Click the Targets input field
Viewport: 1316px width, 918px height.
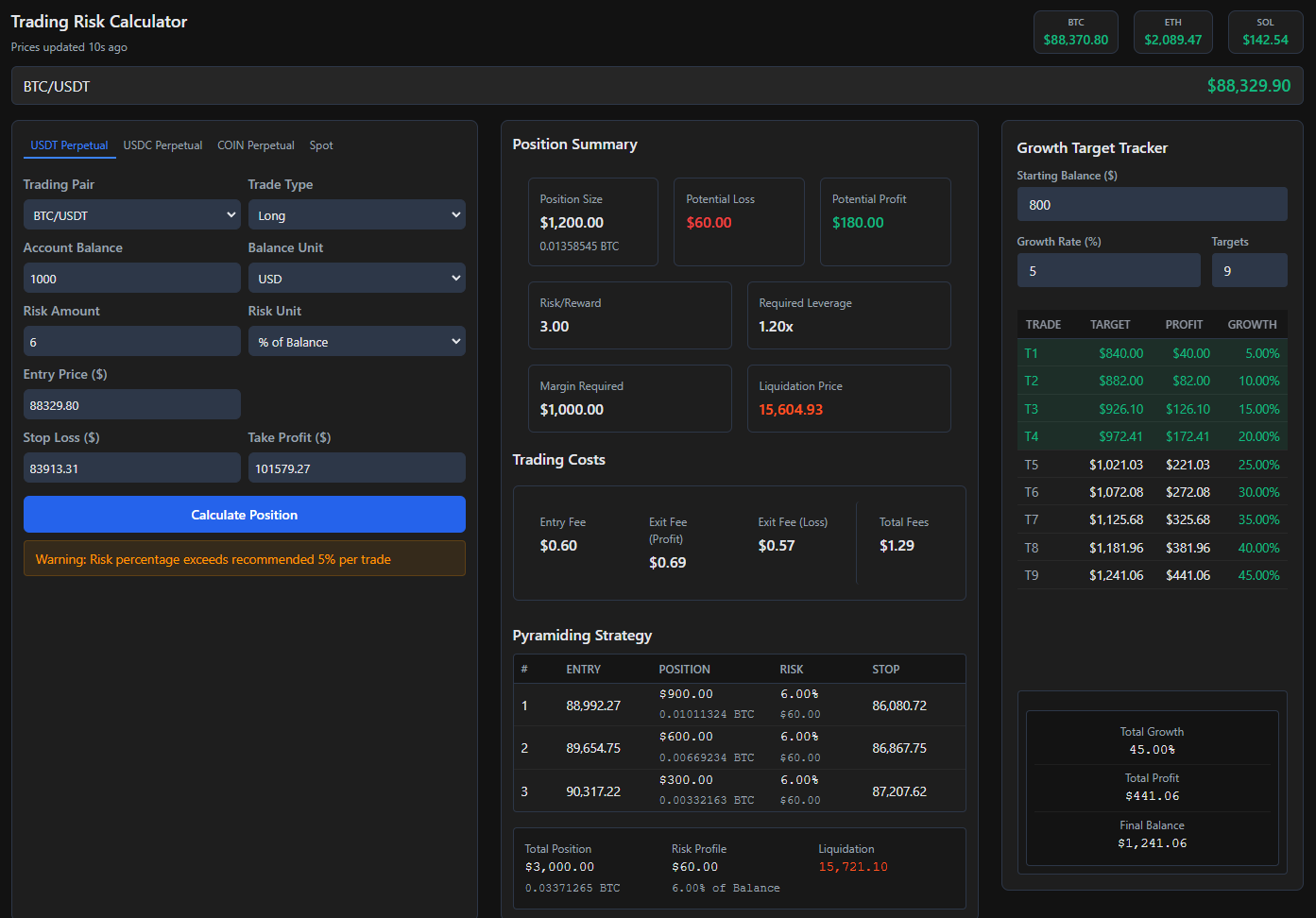pyautogui.click(x=1250, y=271)
